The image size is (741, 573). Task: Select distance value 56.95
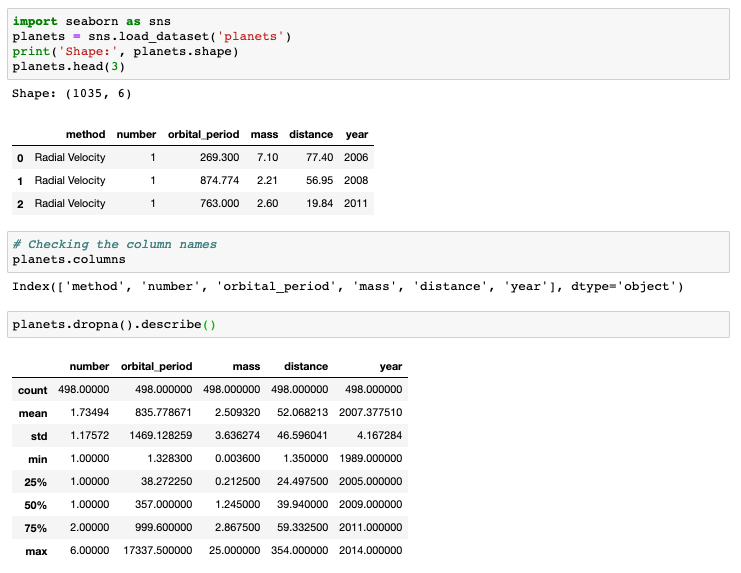click(319, 180)
